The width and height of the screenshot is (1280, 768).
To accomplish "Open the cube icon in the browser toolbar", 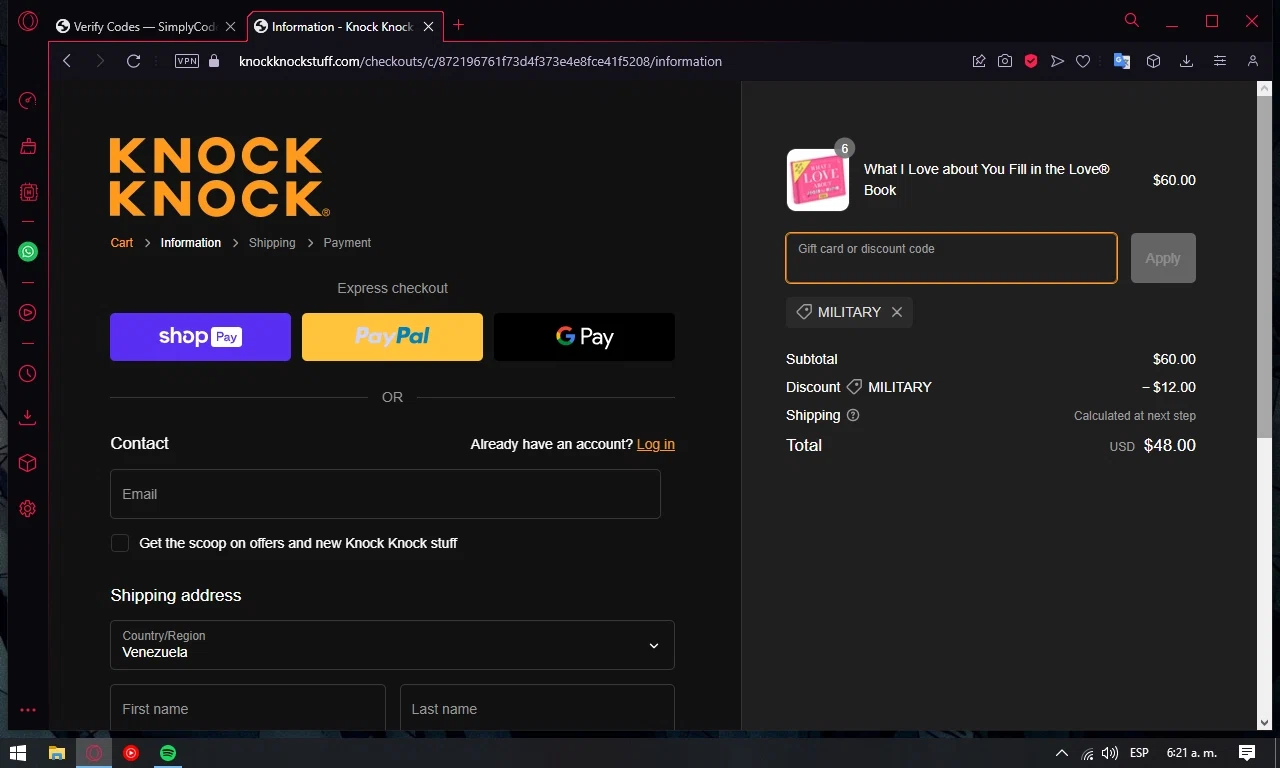I will pos(1153,61).
